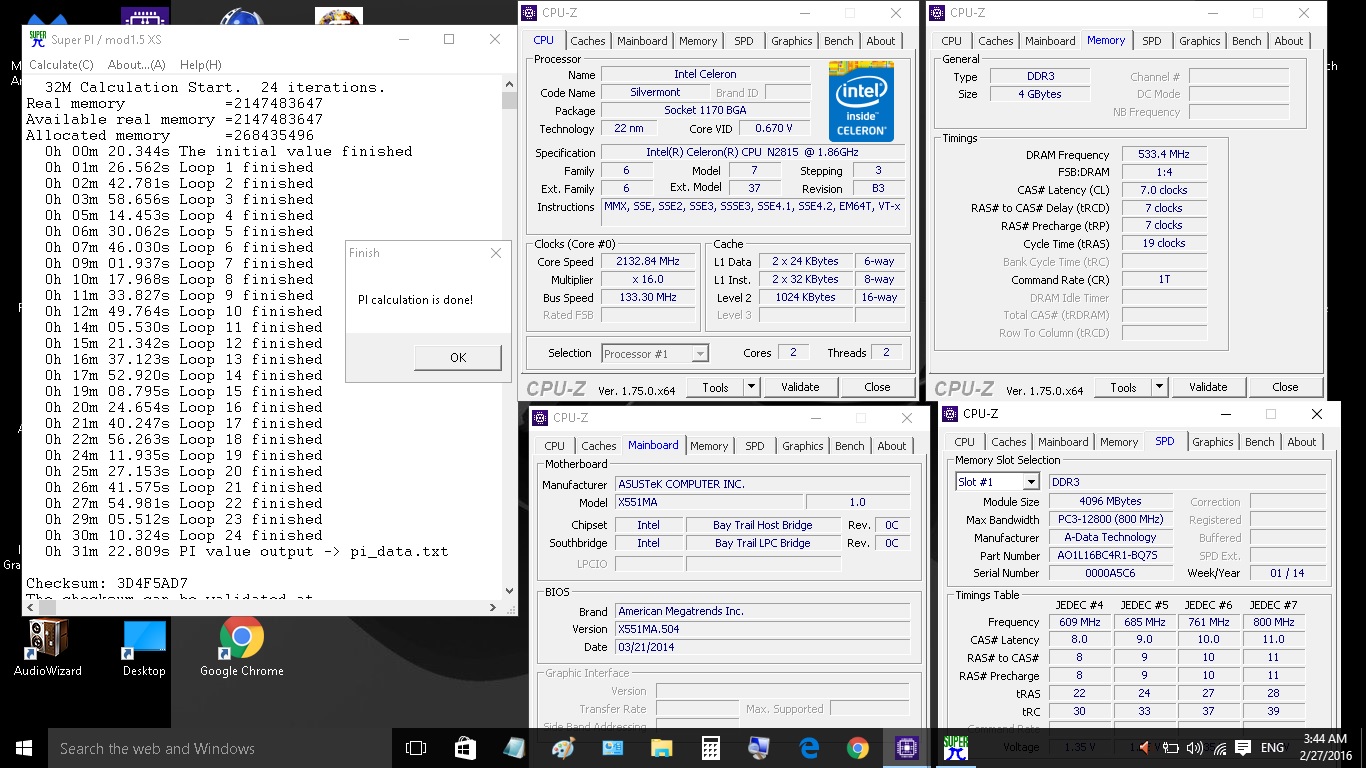Viewport: 1366px width, 768px height.
Task: Click battery power tray icon
Action: point(1169,748)
